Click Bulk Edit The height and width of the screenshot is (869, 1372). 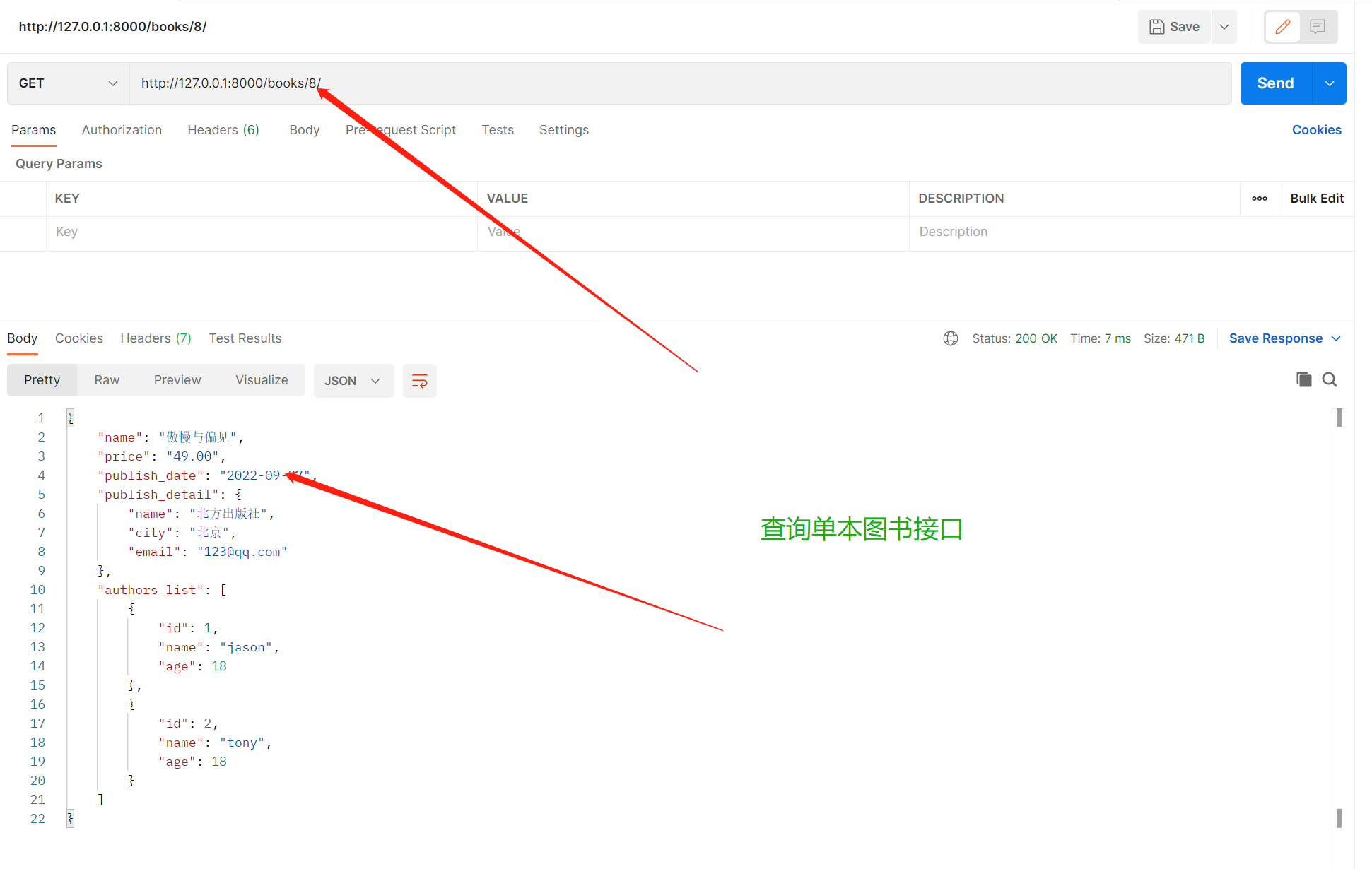[1316, 199]
